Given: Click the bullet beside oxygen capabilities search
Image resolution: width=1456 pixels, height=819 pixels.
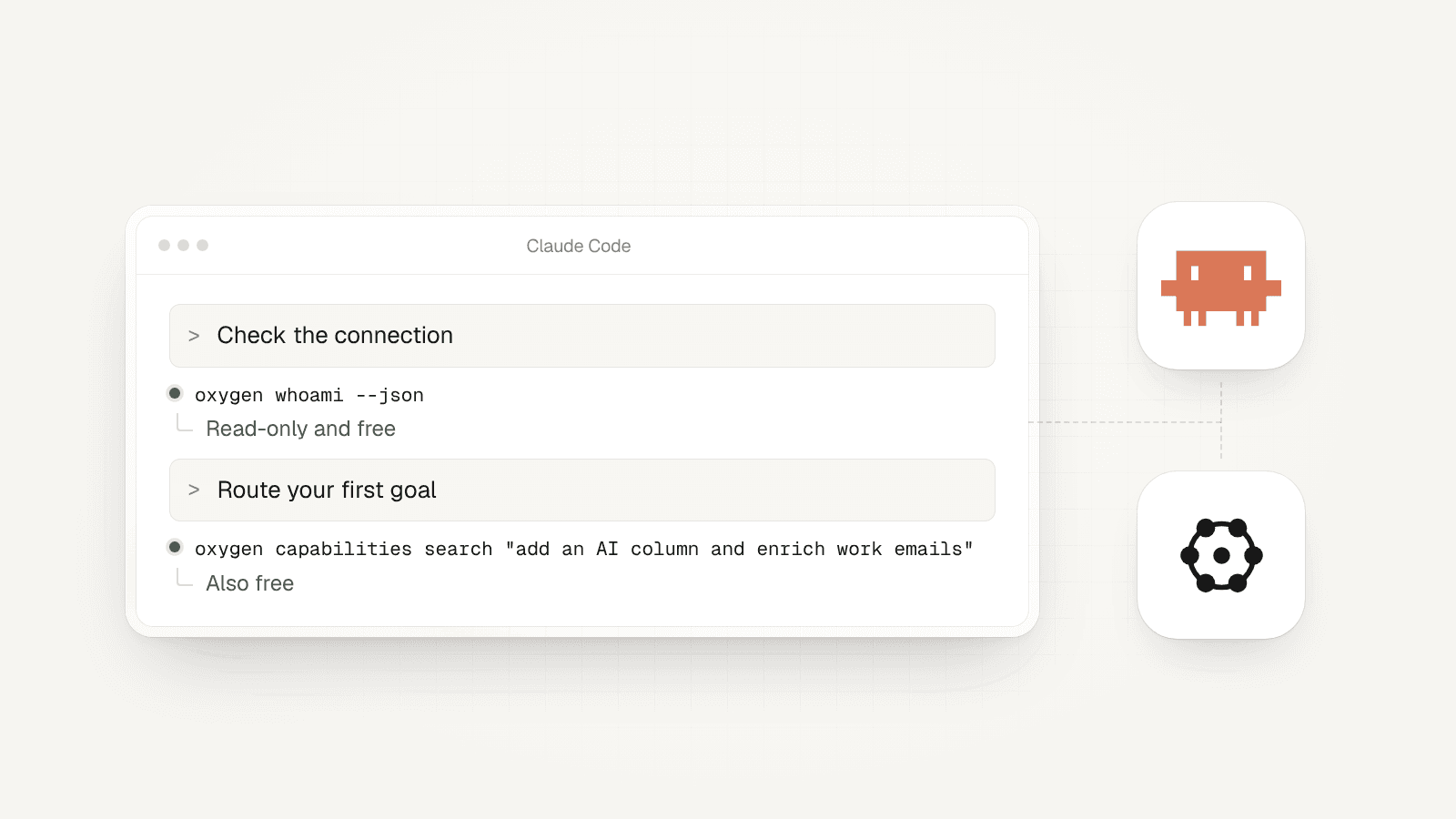Looking at the screenshot, I should [x=175, y=547].
